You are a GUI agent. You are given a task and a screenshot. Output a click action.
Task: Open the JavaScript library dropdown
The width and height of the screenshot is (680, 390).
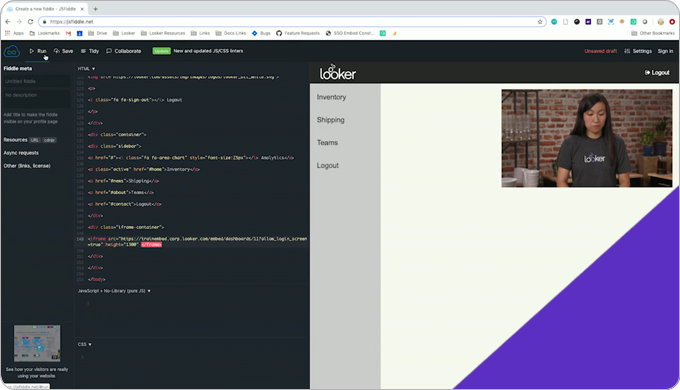tap(114, 291)
